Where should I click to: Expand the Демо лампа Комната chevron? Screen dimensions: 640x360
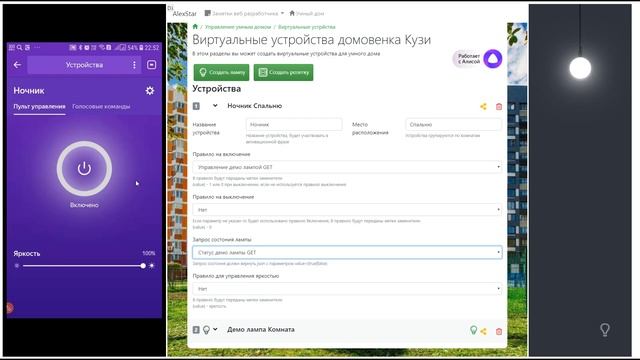pos(215,329)
